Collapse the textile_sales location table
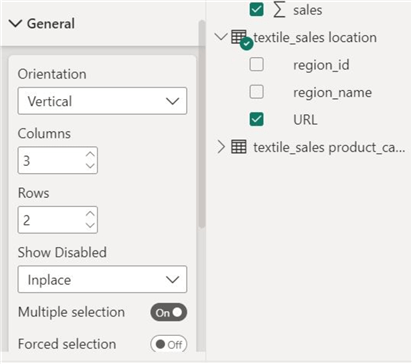This screenshot has width=412, height=364. point(221,36)
